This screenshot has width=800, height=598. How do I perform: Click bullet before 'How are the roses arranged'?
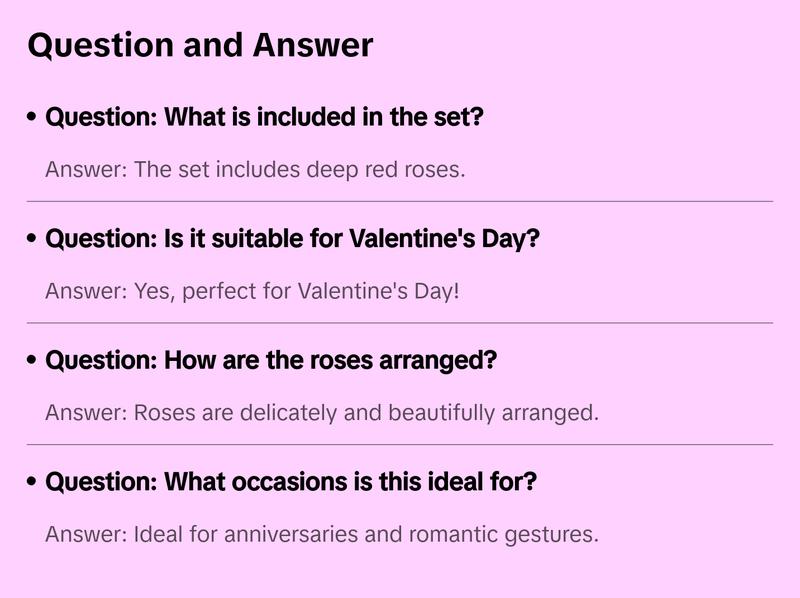[x=33, y=361]
